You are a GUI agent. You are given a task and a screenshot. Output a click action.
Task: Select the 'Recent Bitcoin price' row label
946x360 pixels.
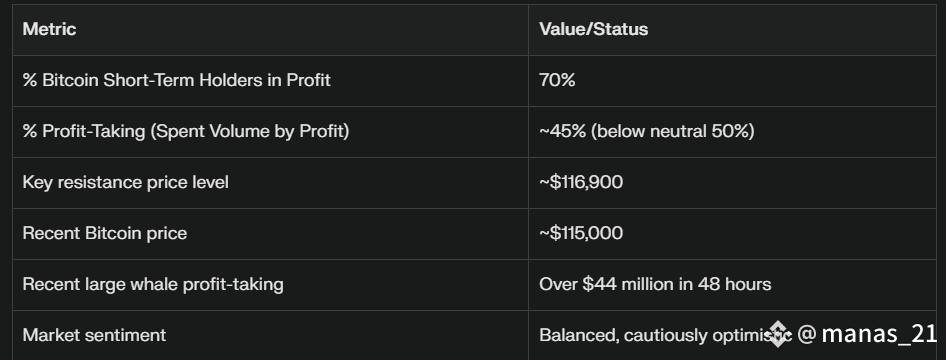104,233
